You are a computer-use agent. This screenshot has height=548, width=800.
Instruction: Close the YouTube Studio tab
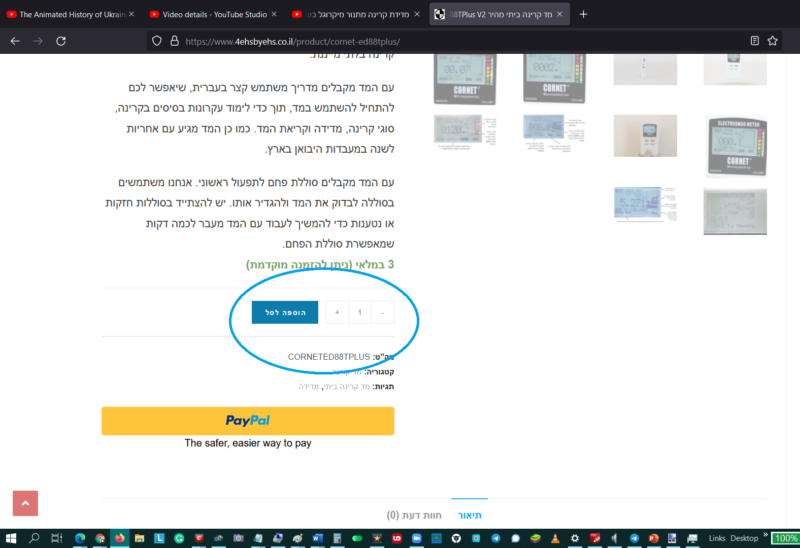click(274, 14)
